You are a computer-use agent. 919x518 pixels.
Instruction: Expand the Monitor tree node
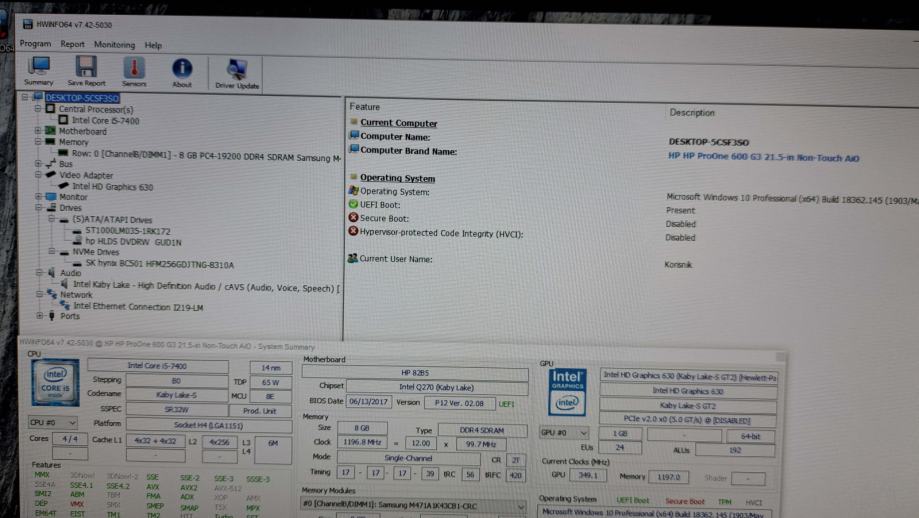click(x=38, y=196)
